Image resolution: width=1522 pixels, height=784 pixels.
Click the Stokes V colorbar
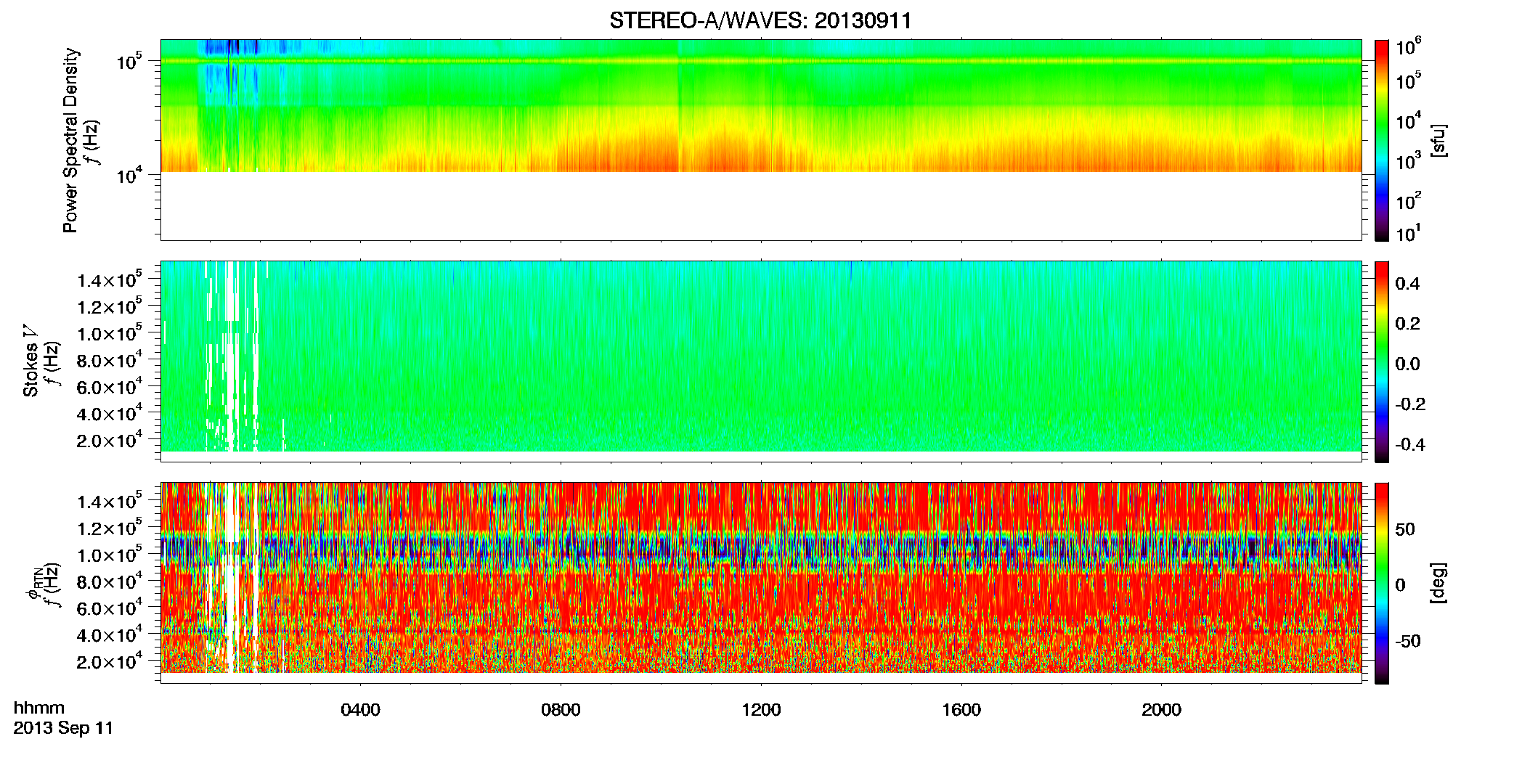click(x=1382, y=362)
